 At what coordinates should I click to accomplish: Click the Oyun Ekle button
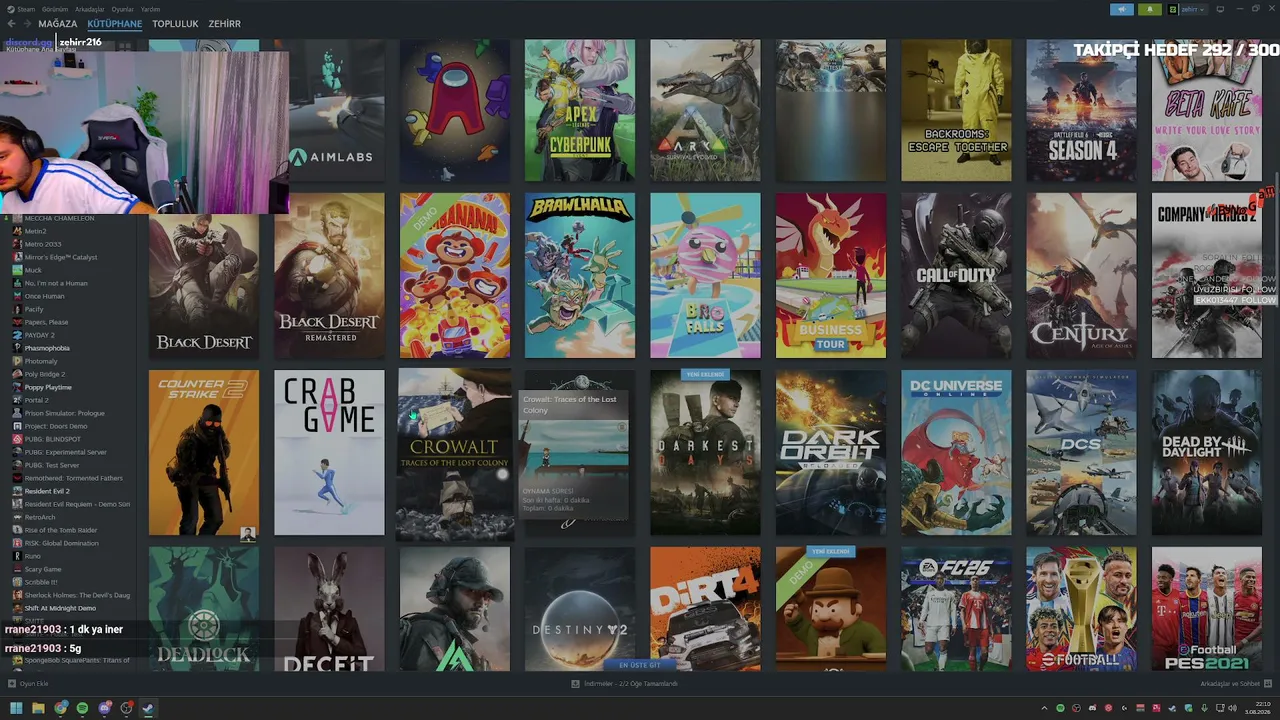(28, 684)
